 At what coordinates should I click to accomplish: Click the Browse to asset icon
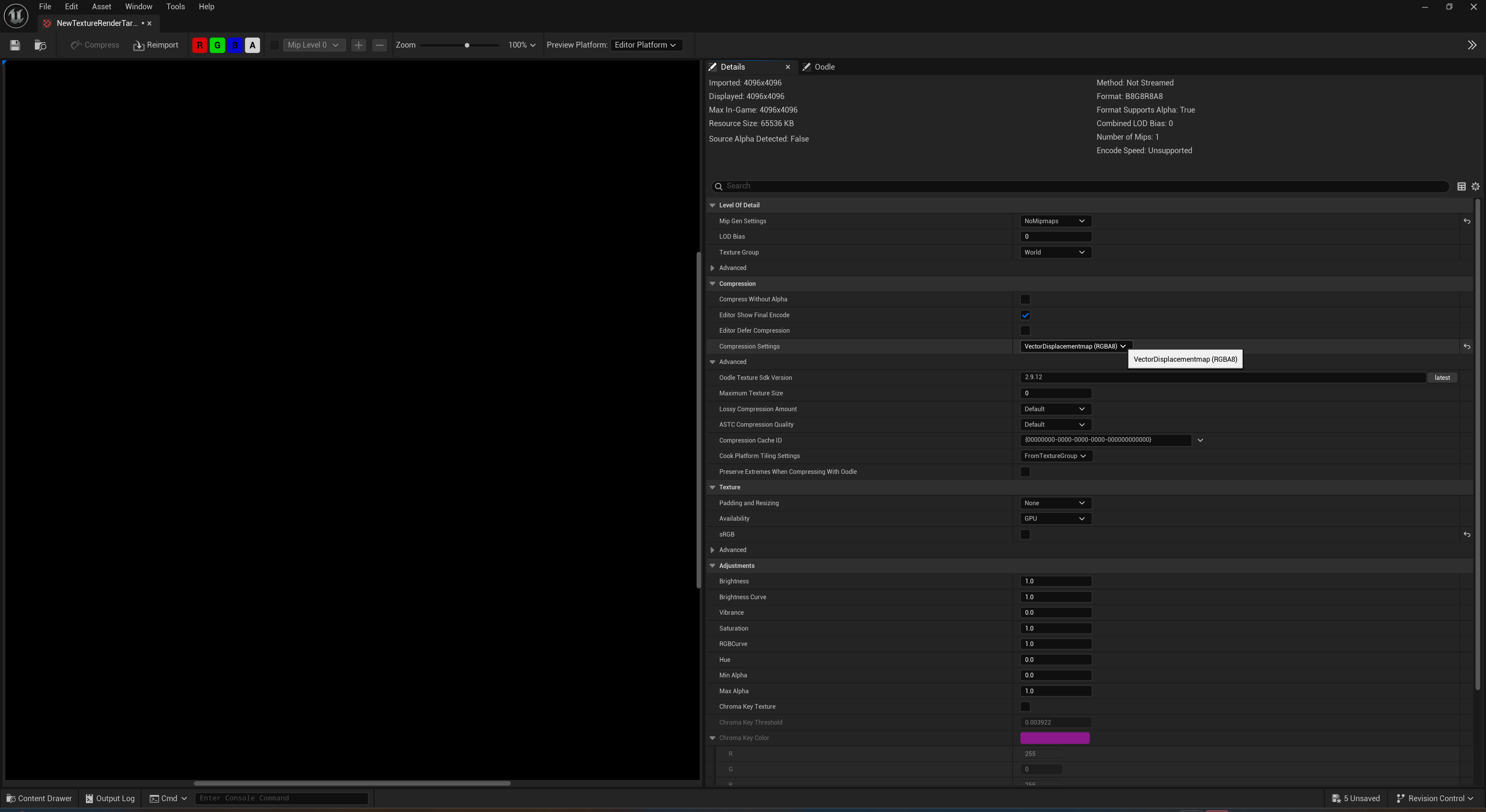pos(40,45)
